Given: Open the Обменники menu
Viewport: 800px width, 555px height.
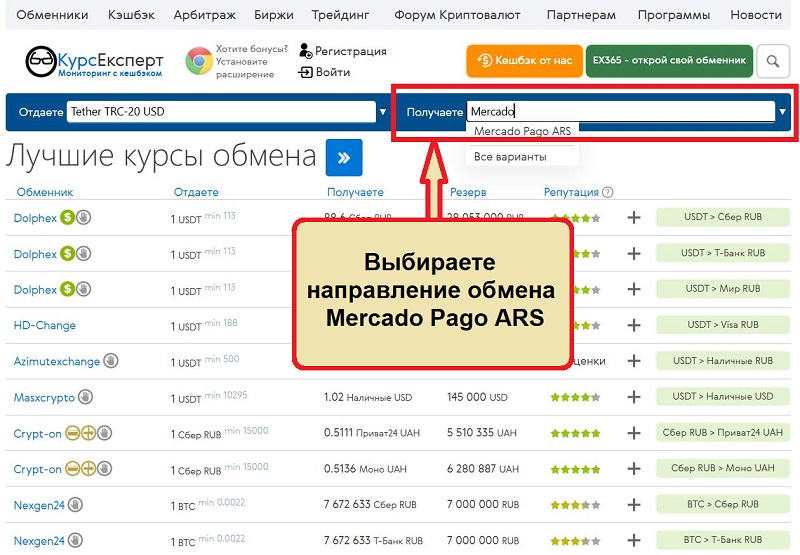Looking at the screenshot, I should coord(52,15).
